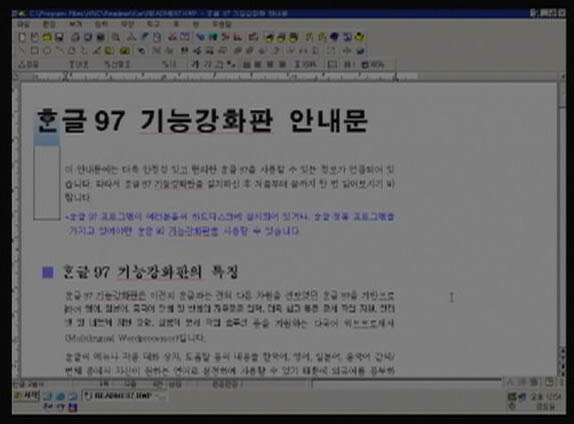
Task: Toggle underline formatting in format bar
Action: point(219,64)
